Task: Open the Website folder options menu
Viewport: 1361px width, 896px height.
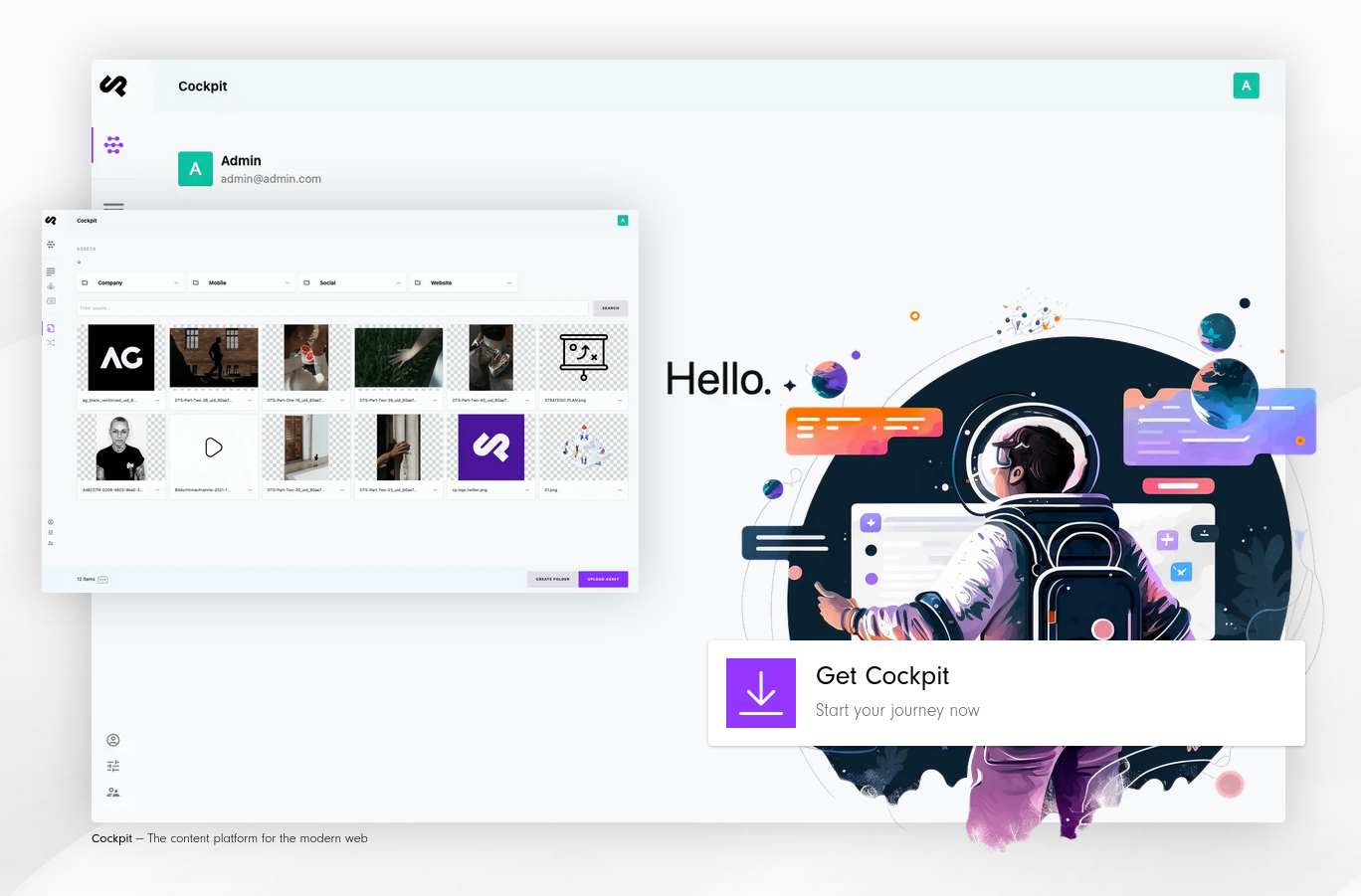Action: tap(509, 282)
